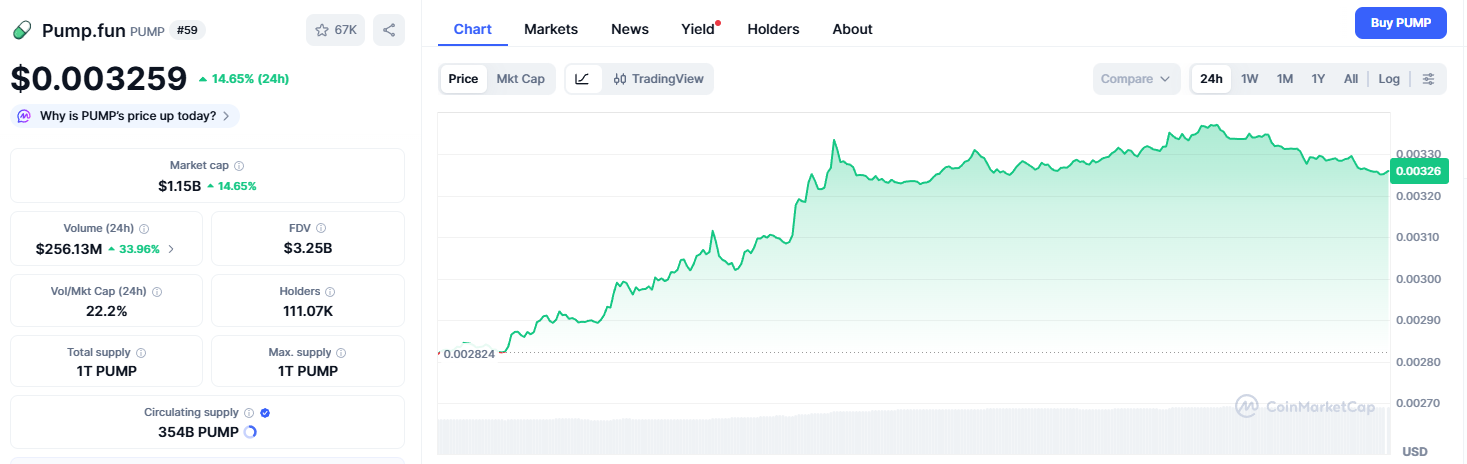Expand Why is PUMP's price up today
The width and height of the screenshot is (1467, 464).
click(125, 116)
